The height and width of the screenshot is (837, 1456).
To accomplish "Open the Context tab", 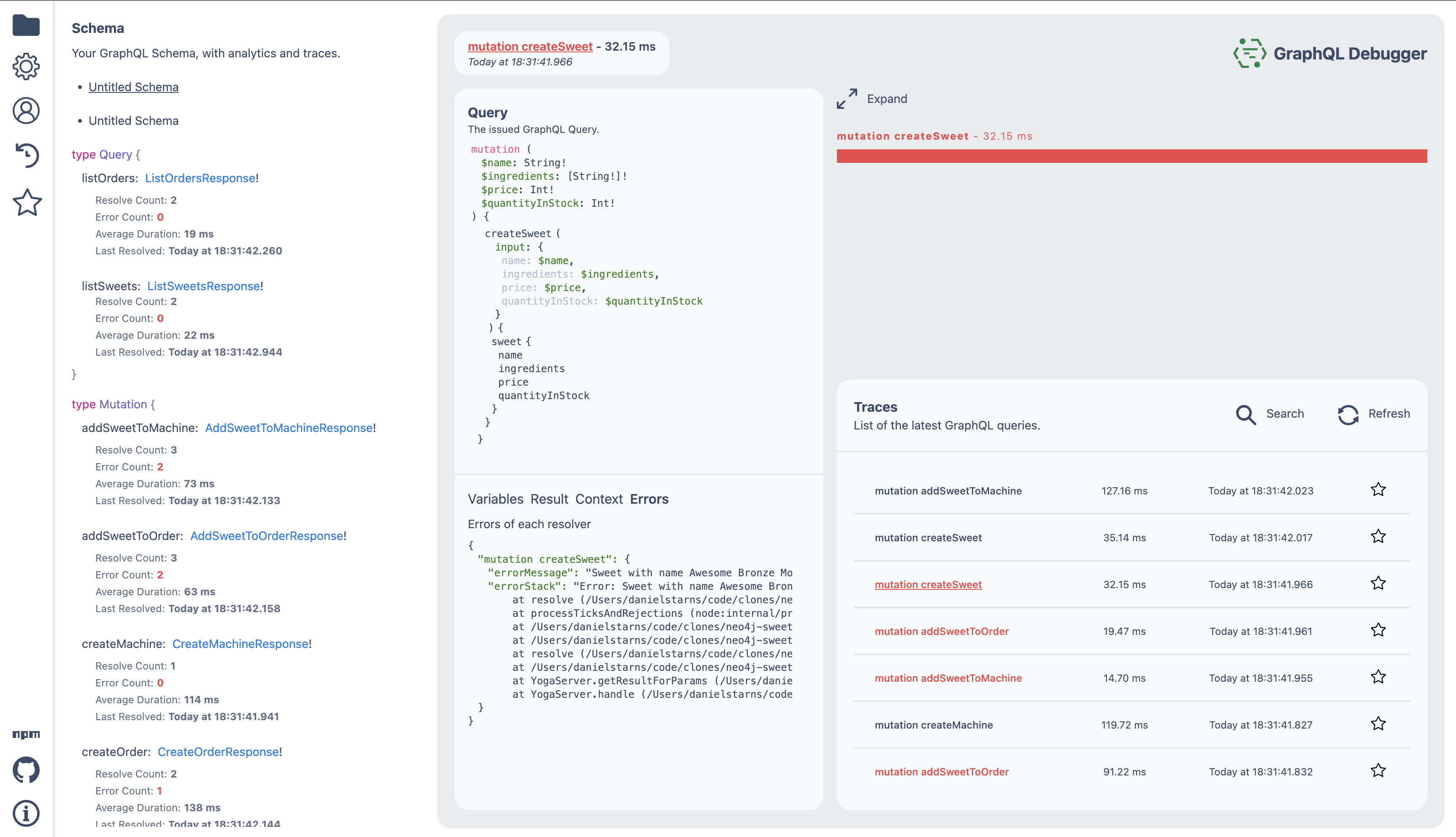I will click(598, 499).
